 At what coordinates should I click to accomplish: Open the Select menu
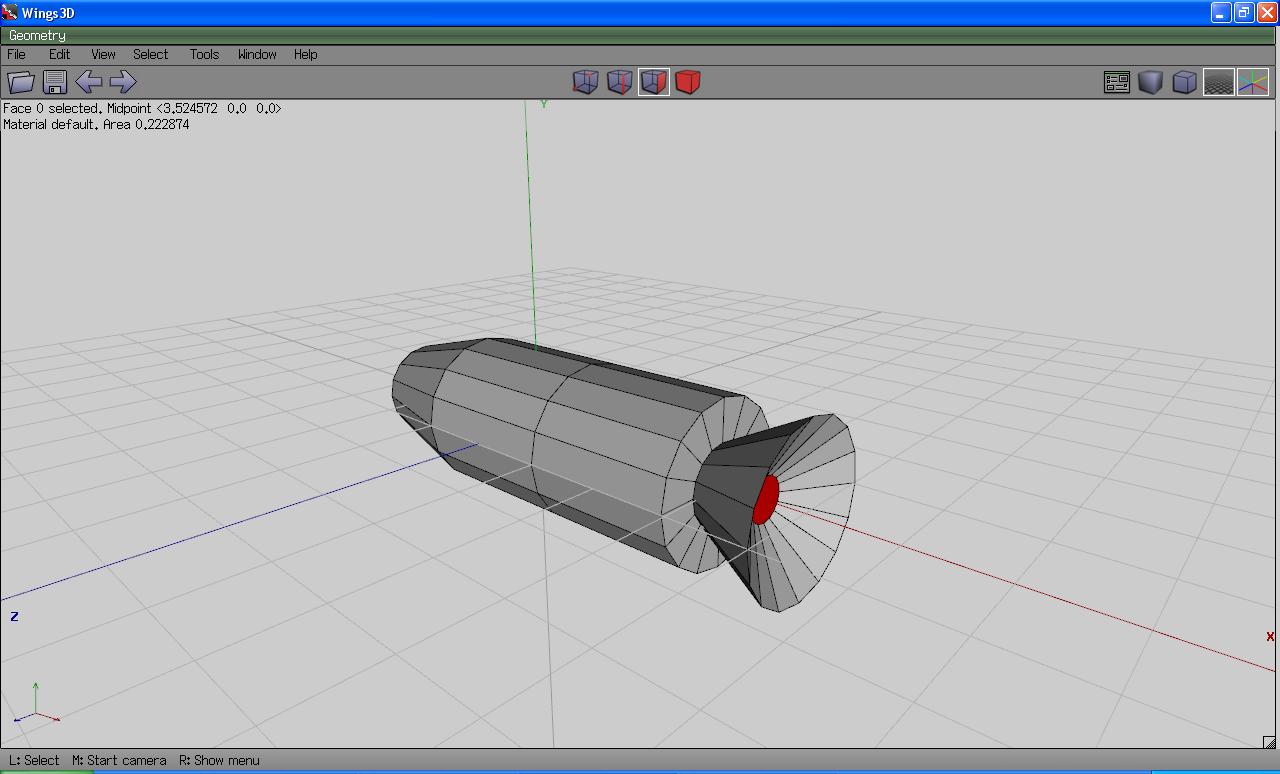[151, 54]
